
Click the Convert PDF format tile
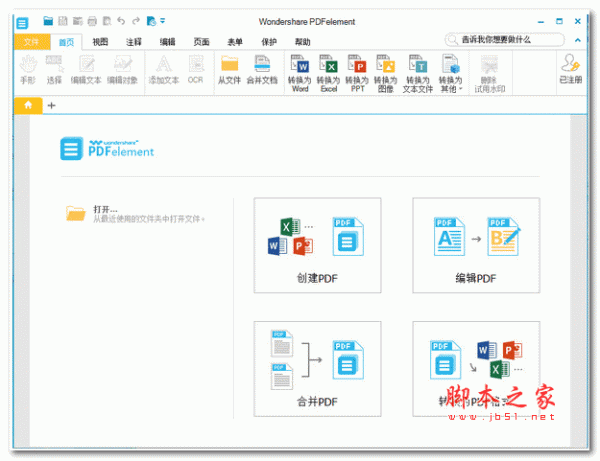click(x=476, y=369)
